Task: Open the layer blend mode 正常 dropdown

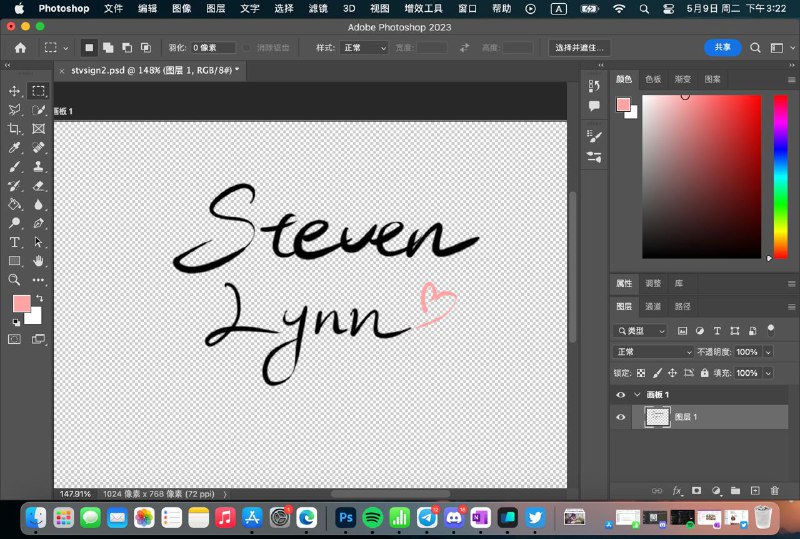Action: (x=654, y=352)
